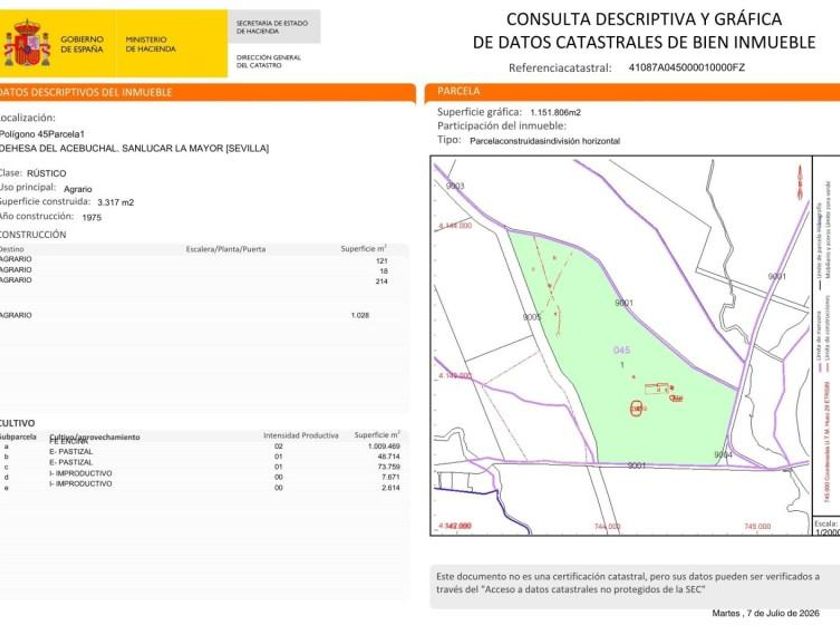This screenshot has height=630, width=840.
Task: Click graphic surface value '1.151.806m2'
Action: click(x=556, y=112)
